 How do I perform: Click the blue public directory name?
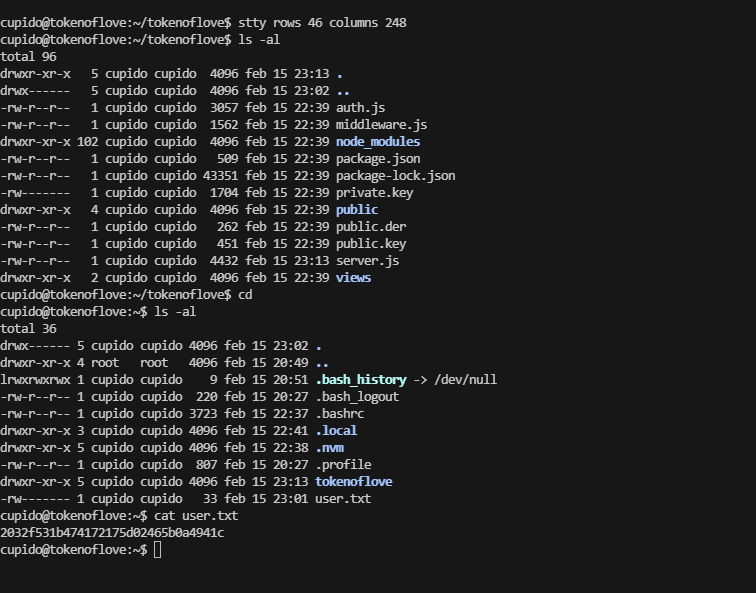point(356,209)
